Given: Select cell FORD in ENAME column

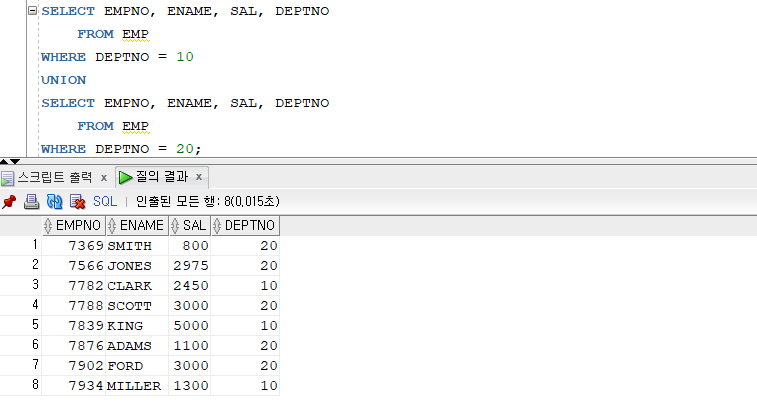Looking at the screenshot, I should tap(137, 366).
